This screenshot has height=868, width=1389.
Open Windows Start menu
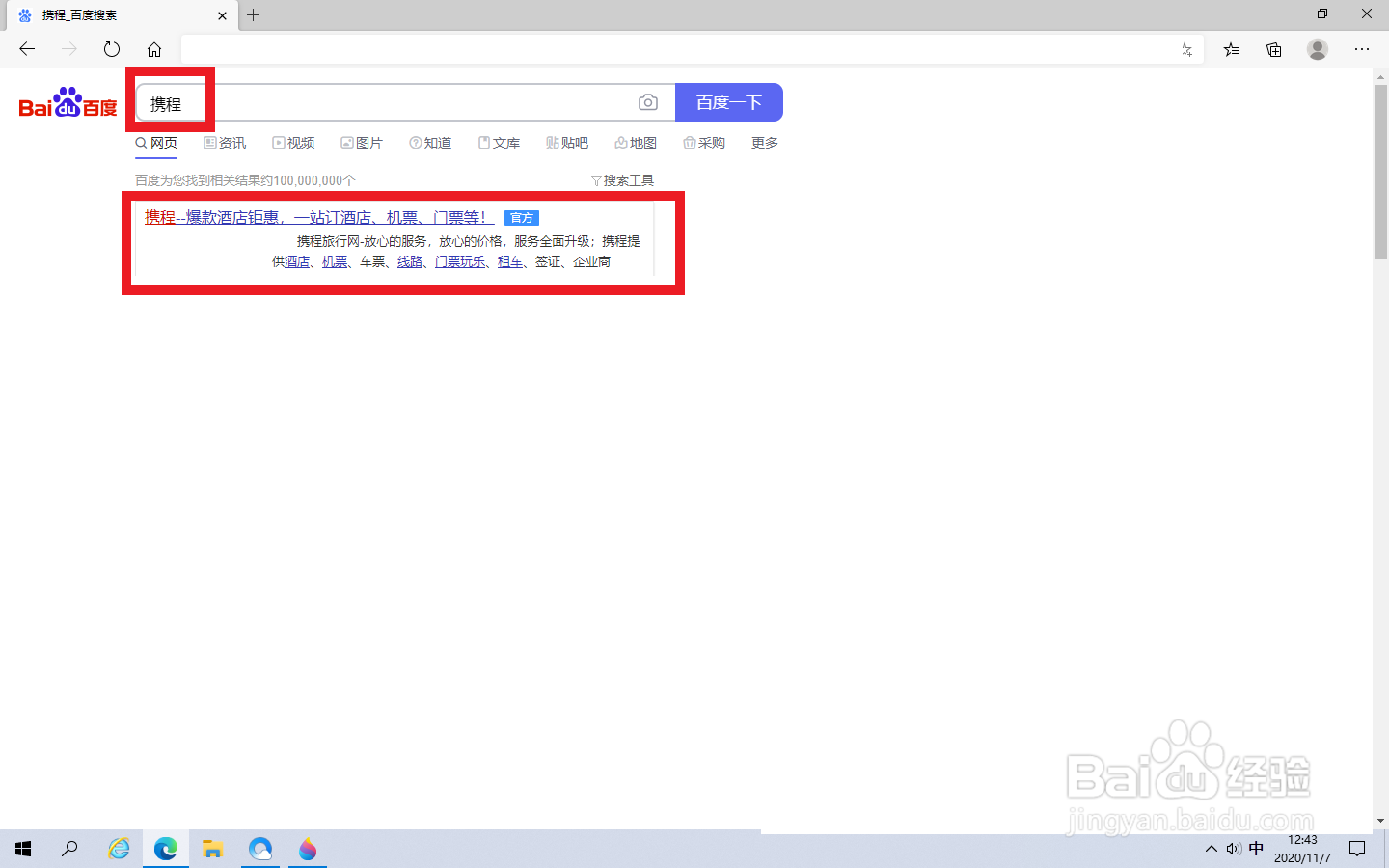[x=23, y=849]
